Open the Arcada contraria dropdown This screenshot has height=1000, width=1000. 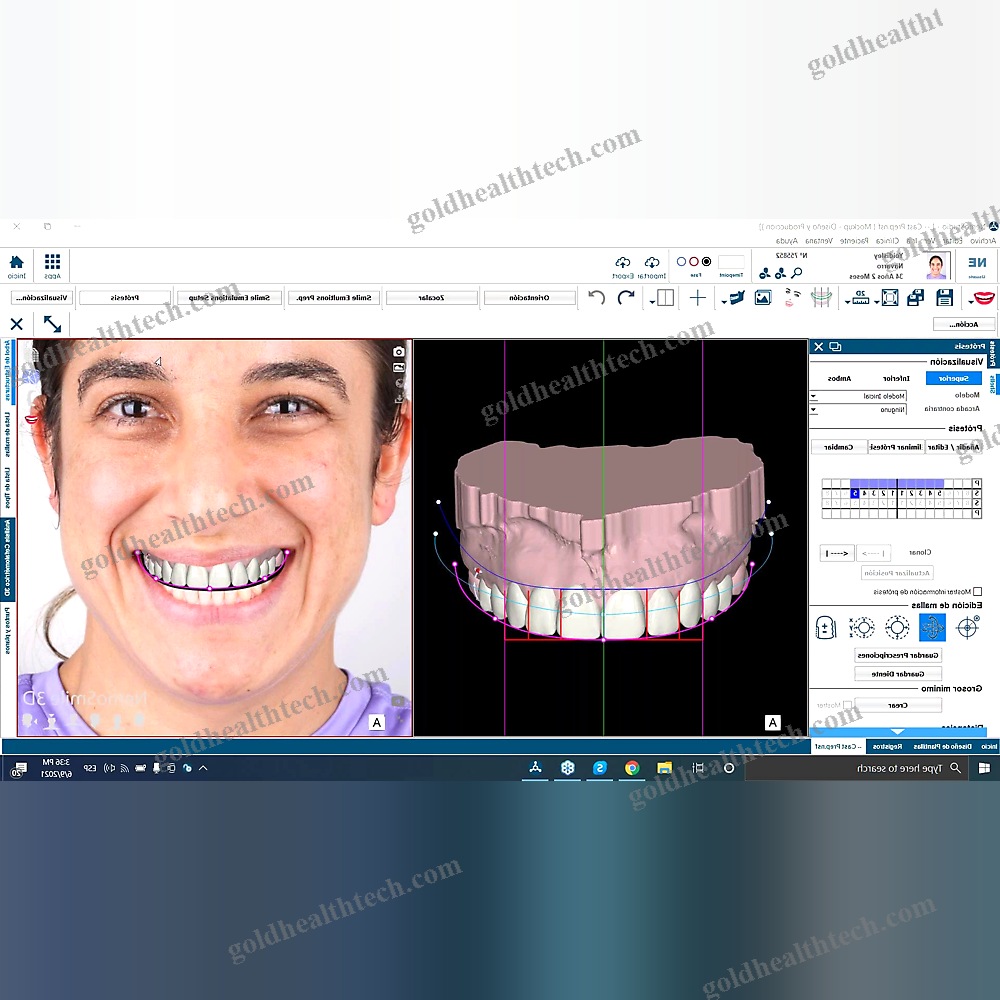tap(858, 409)
